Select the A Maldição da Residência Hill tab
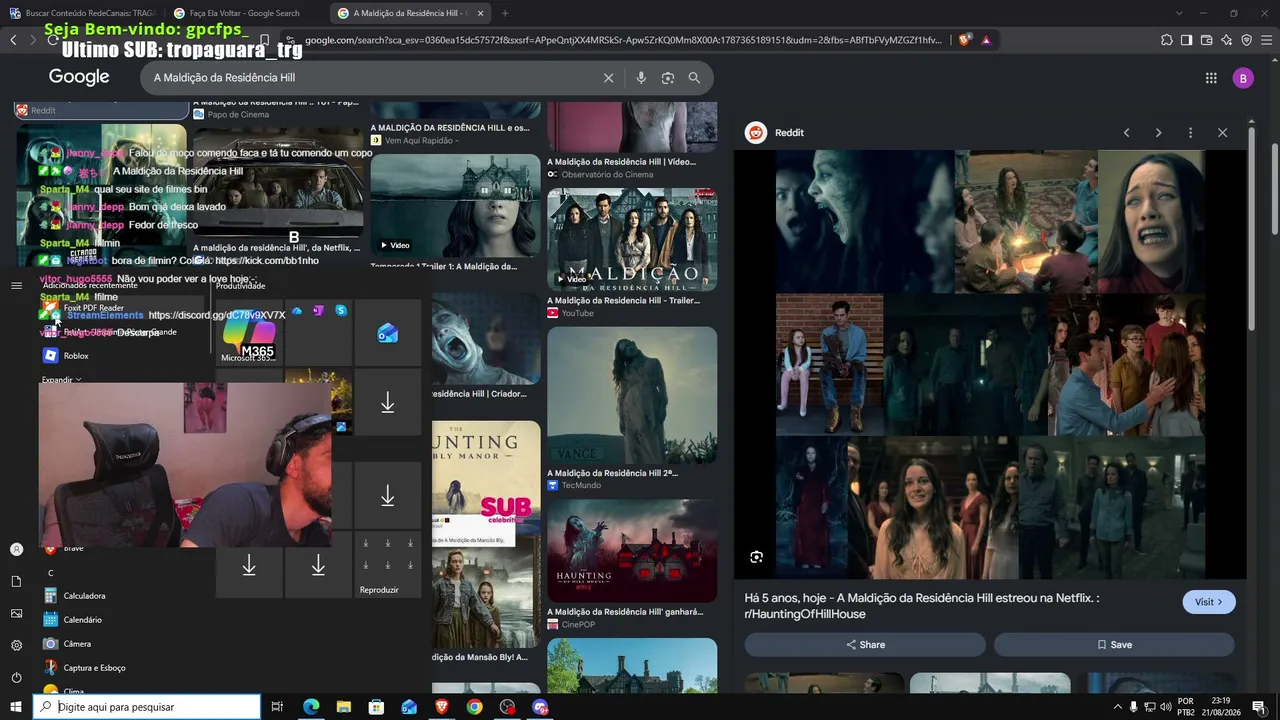Screen dimensions: 1280x720 coord(408,13)
